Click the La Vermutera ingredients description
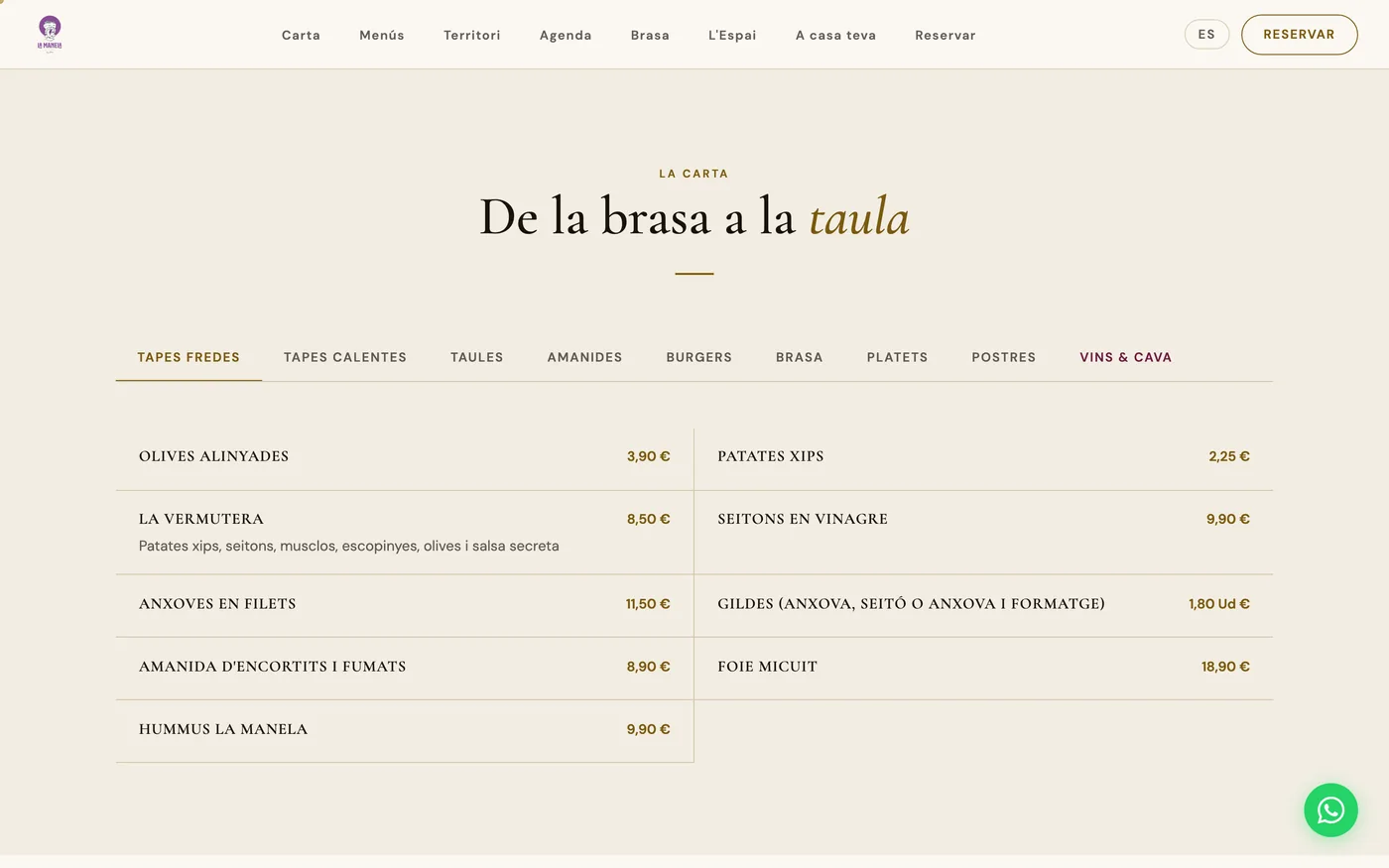Image resolution: width=1389 pixels, height=868 pixels. pyautogui.click(x=349, y=546)
